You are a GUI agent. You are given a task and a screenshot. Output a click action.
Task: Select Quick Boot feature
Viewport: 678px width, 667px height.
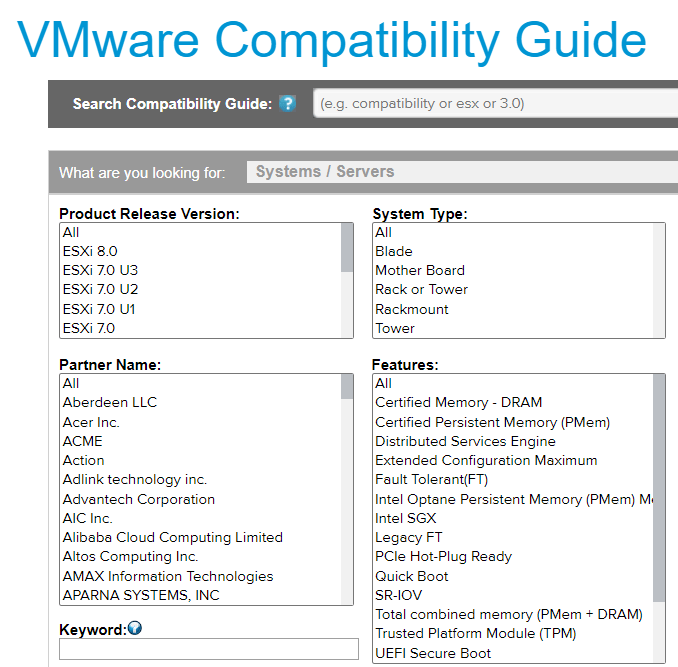513,576
